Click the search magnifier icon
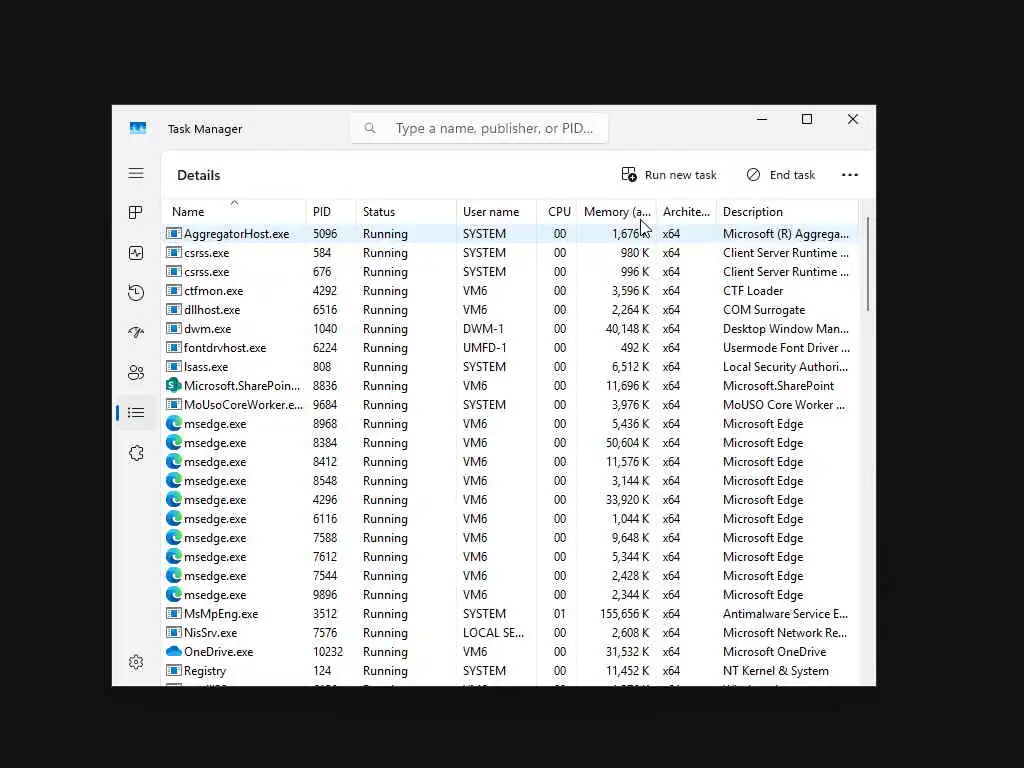1024x768 pixels. [x=370, y=128]
